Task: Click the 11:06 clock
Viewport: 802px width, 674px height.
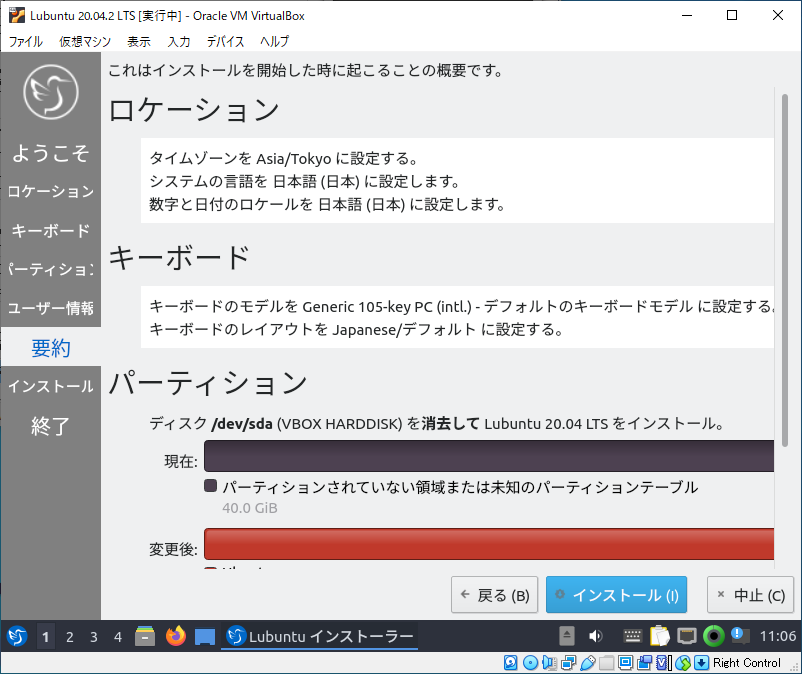Action: coord(777,636)
